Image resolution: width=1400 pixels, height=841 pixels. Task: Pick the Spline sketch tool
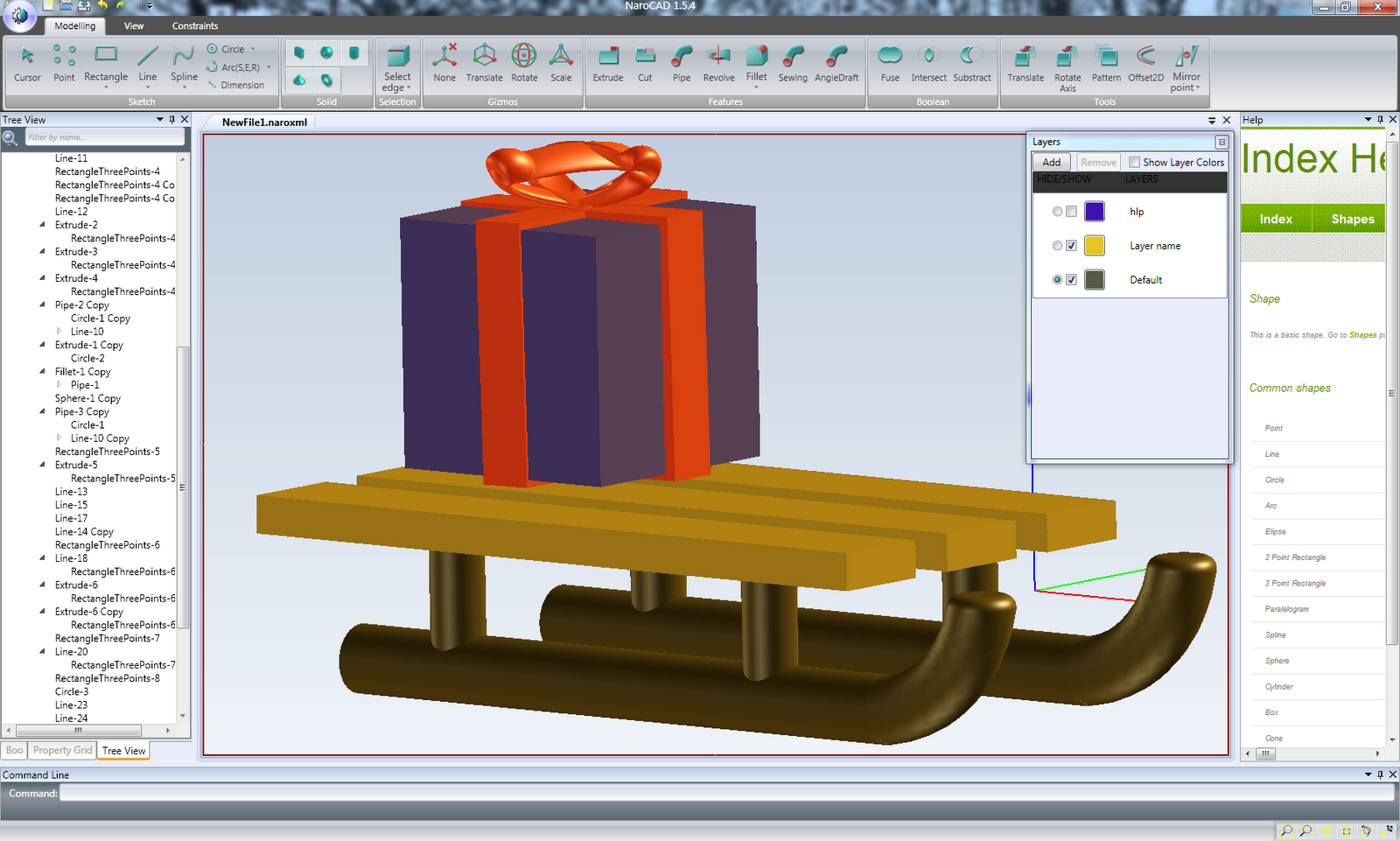point(184,65)
